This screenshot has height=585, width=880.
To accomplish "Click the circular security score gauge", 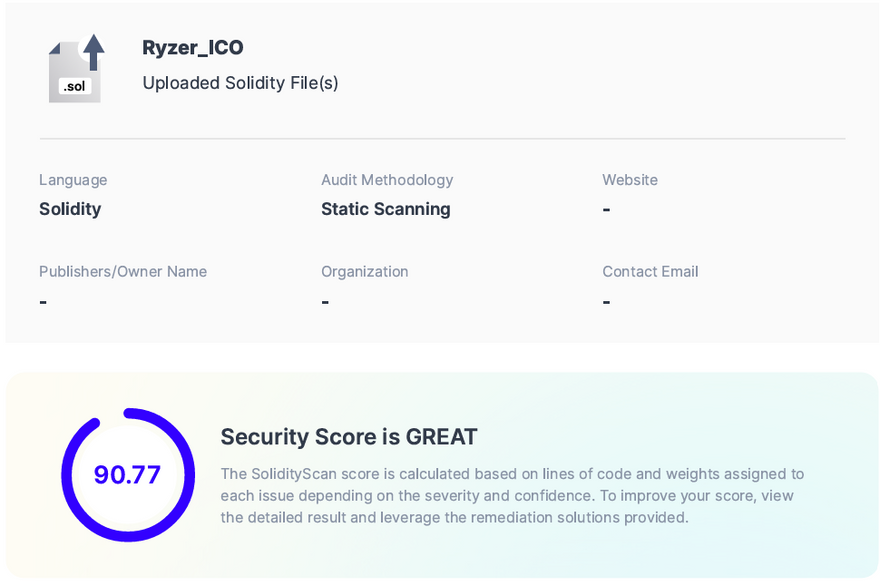I will pyautogui.click(x=128, y=414).
